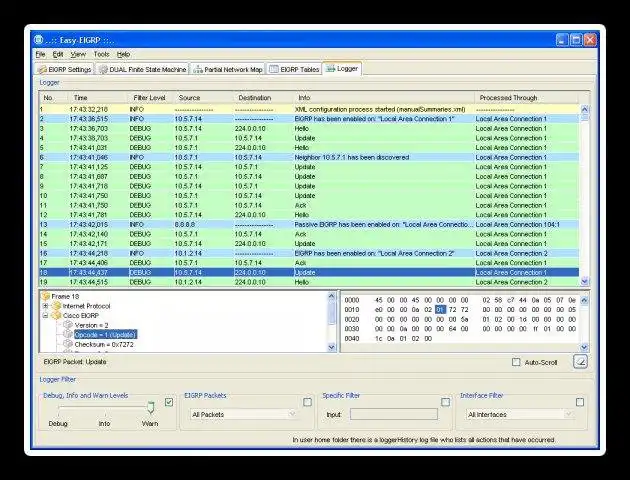Viewport: 630px width, 480px height.
Task: Sort by the Filter Level column header
Action: tap(150, 98)
